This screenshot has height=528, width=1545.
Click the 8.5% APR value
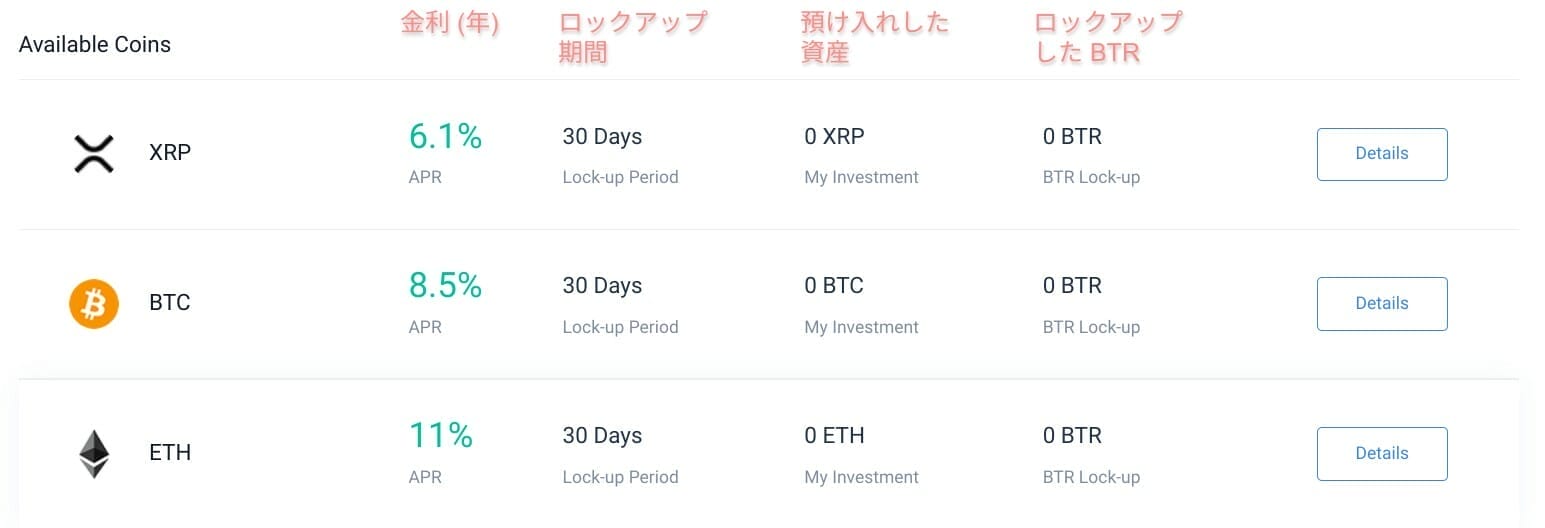(x=445, y=286)
